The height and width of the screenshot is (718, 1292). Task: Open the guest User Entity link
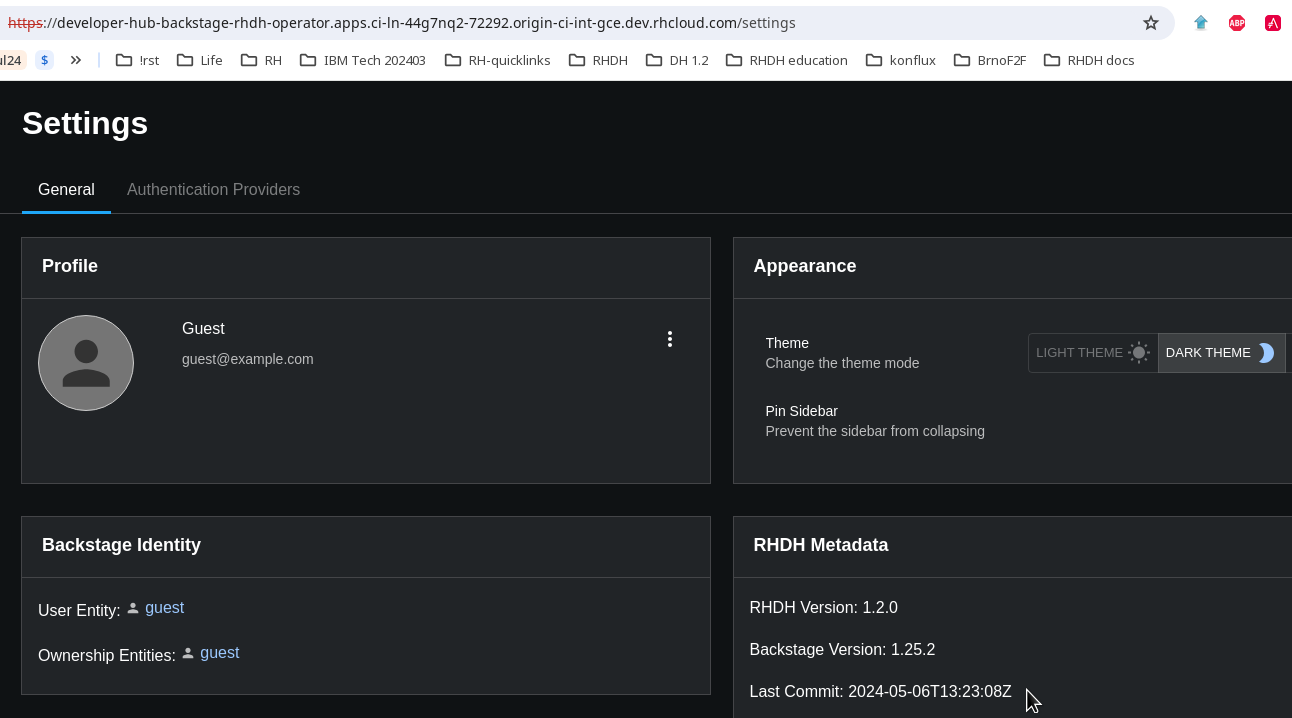click(x=164, y=608)
